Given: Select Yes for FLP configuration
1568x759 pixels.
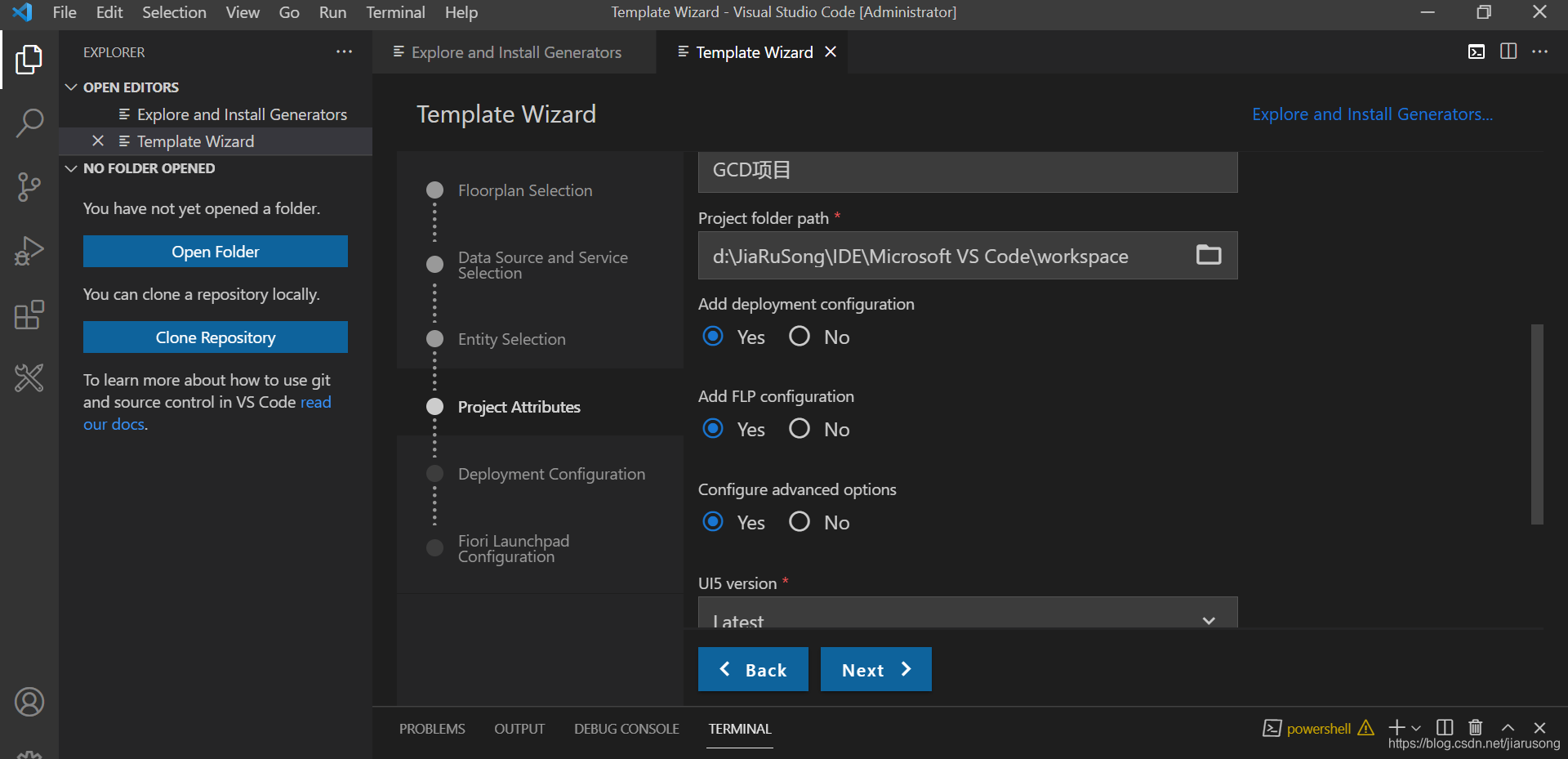Looking at the screenshot, I should (x=713, y=429).
